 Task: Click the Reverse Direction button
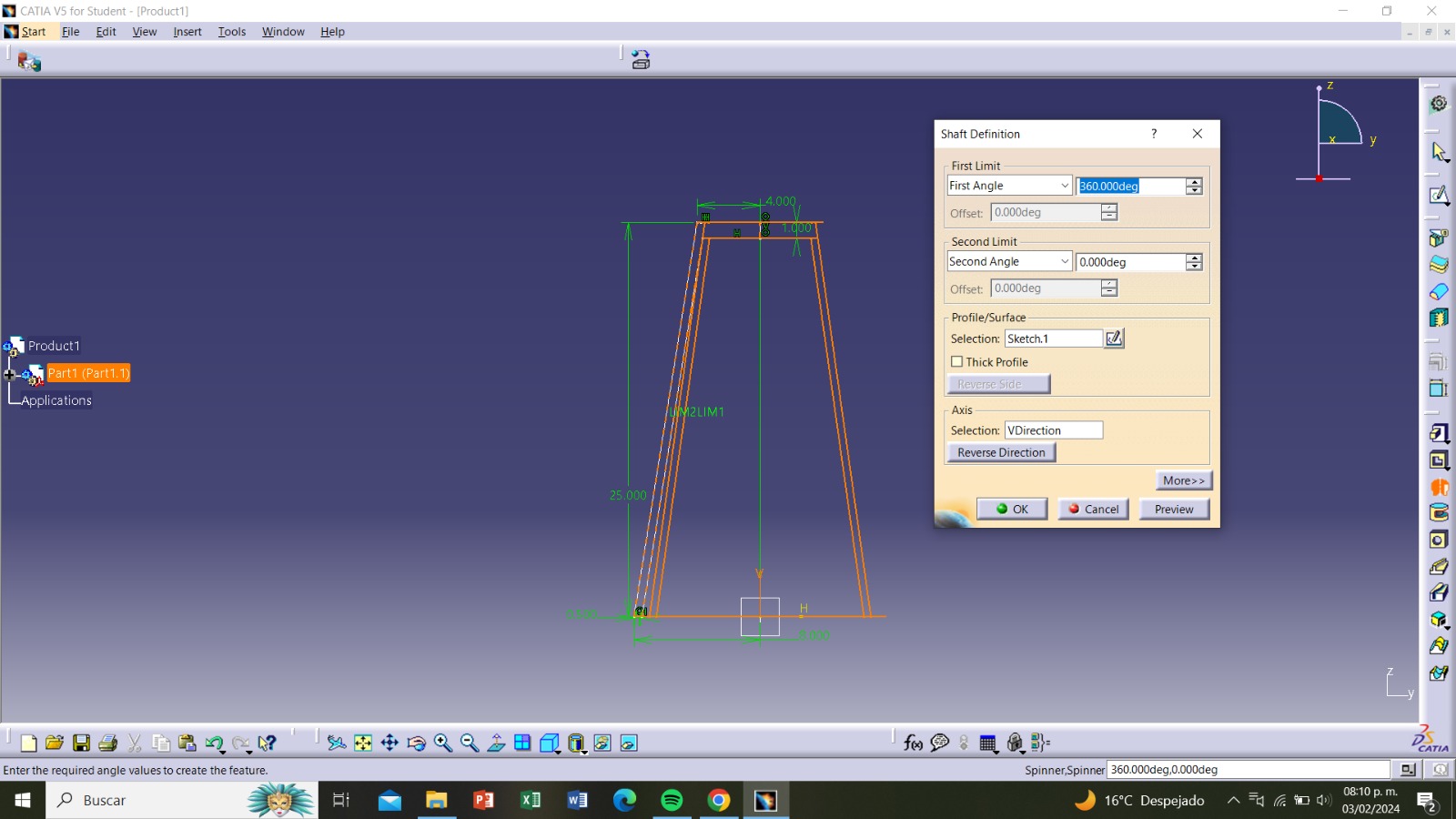[1001, 452]
